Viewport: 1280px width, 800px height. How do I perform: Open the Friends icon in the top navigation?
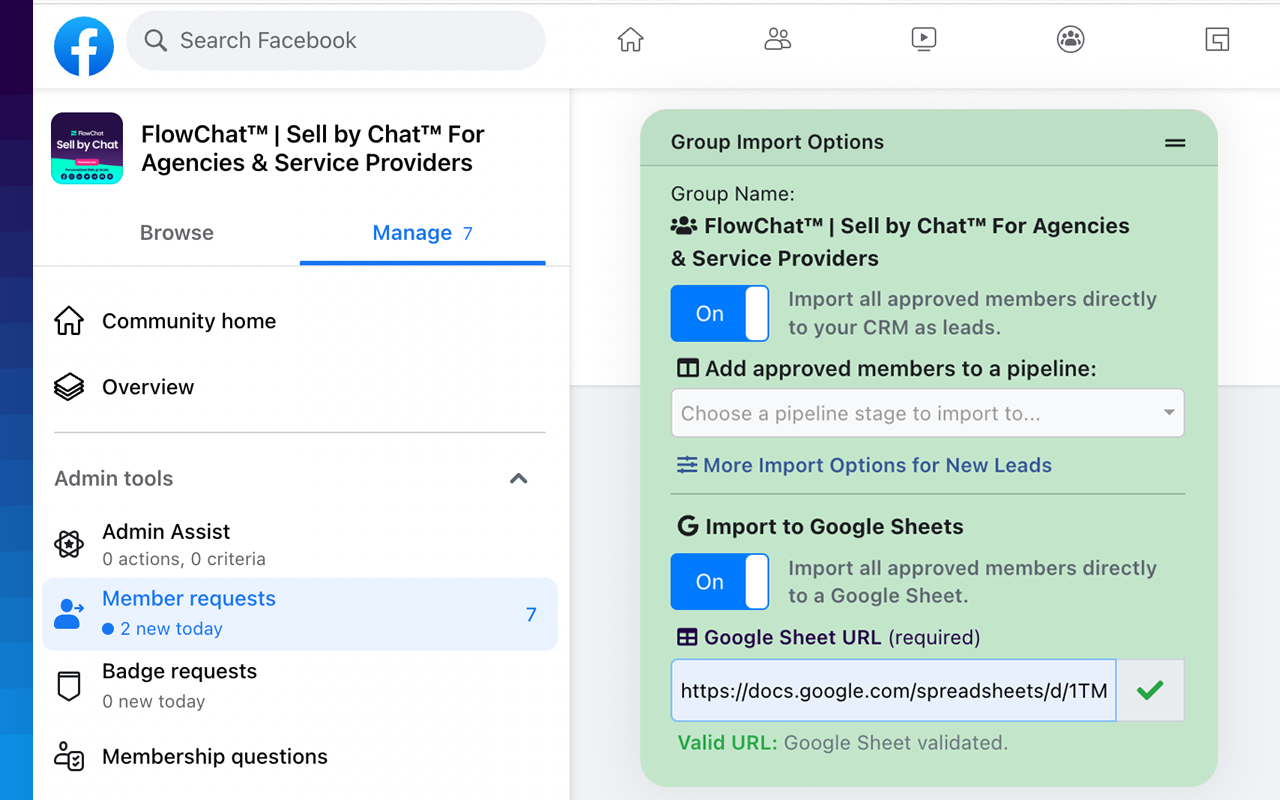click(x=777, y=39)
